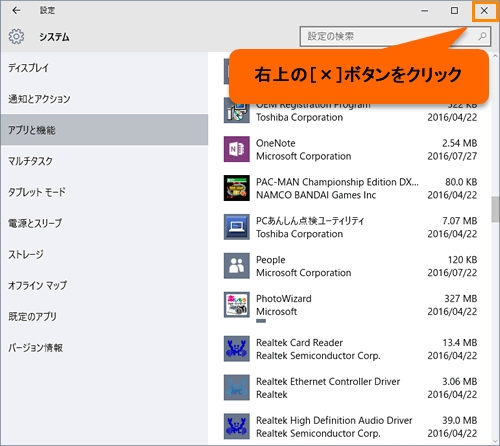Select the PCあんしん点検ユーティリティ name
Viewport: 500px width, 446px height.
pyautogui.click(x=310, y=221)
